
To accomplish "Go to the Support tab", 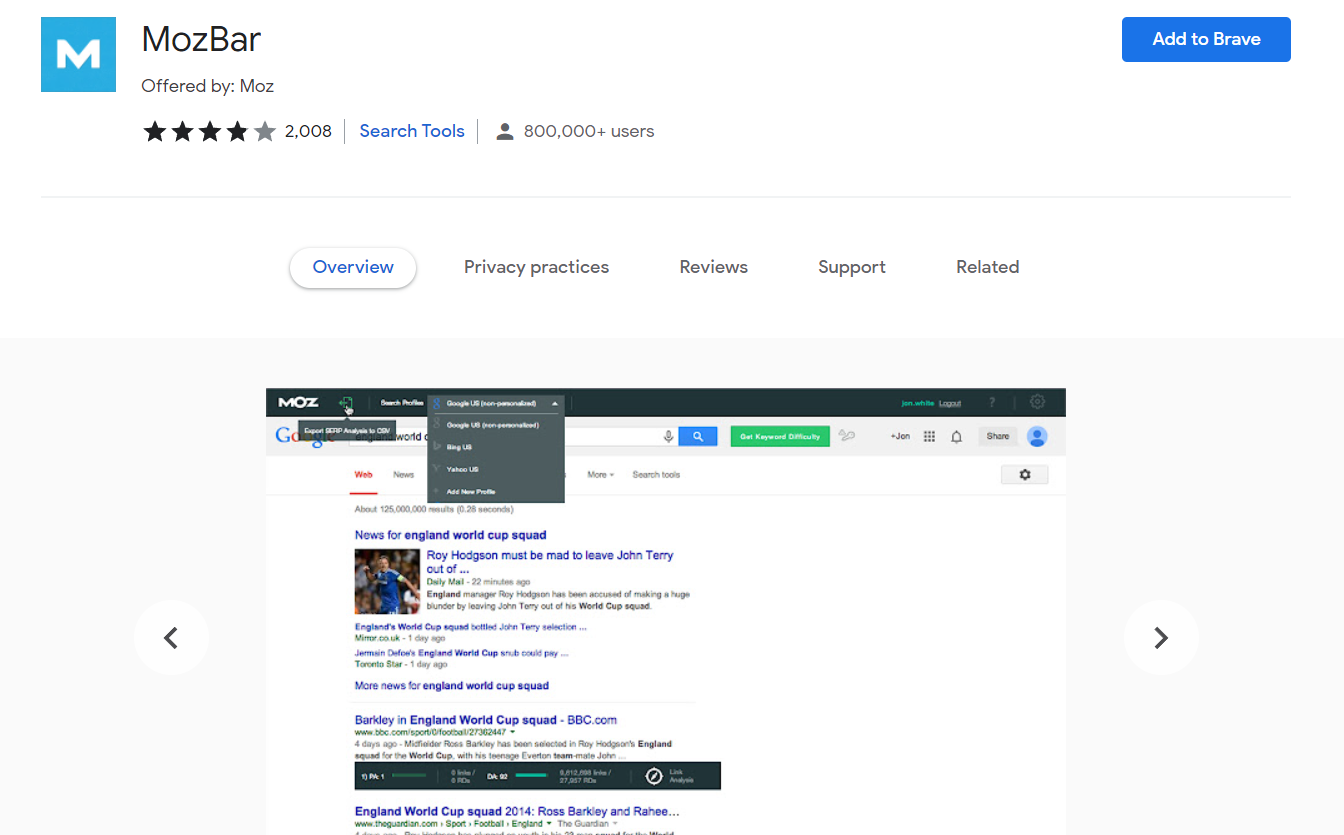I will pos(852,267).
